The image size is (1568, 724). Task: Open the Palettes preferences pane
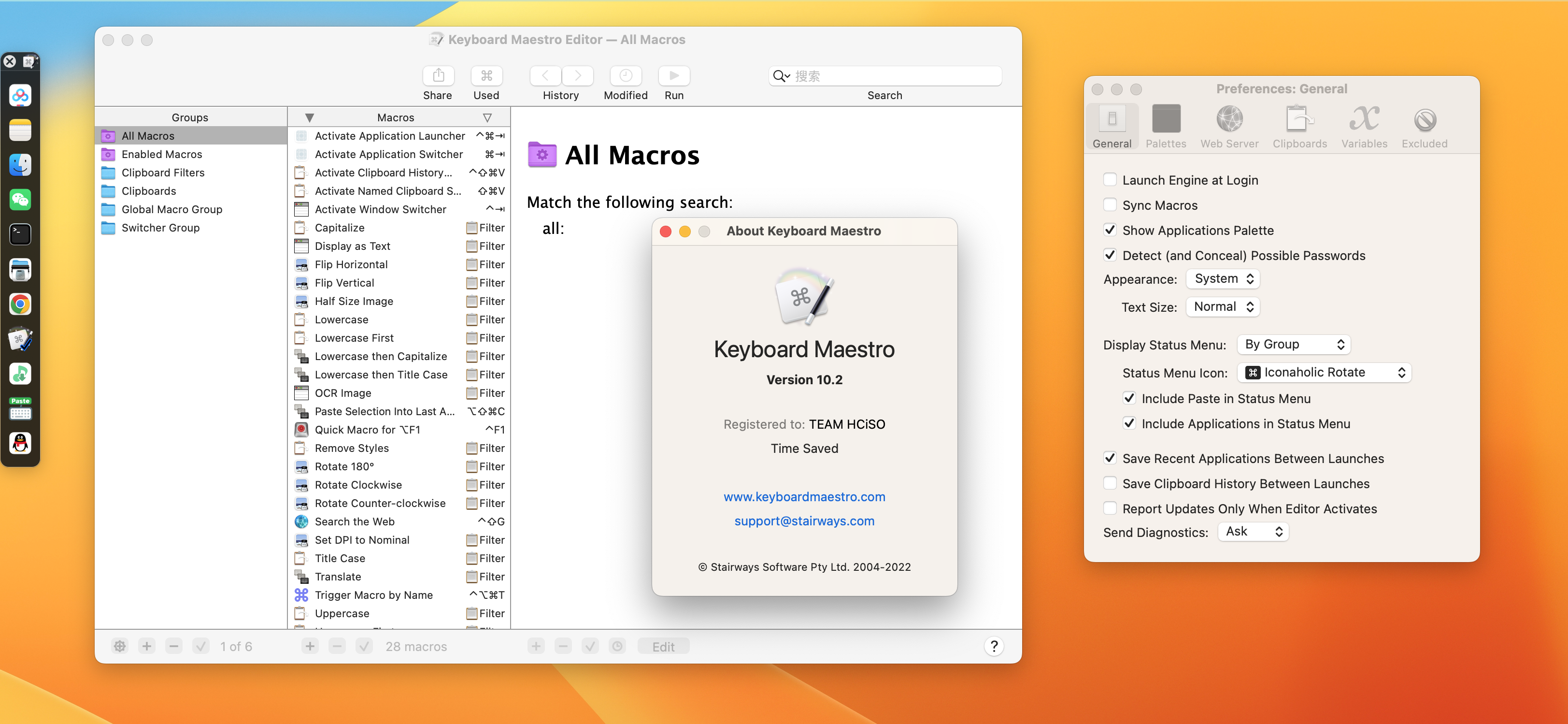pos(1166,127)
